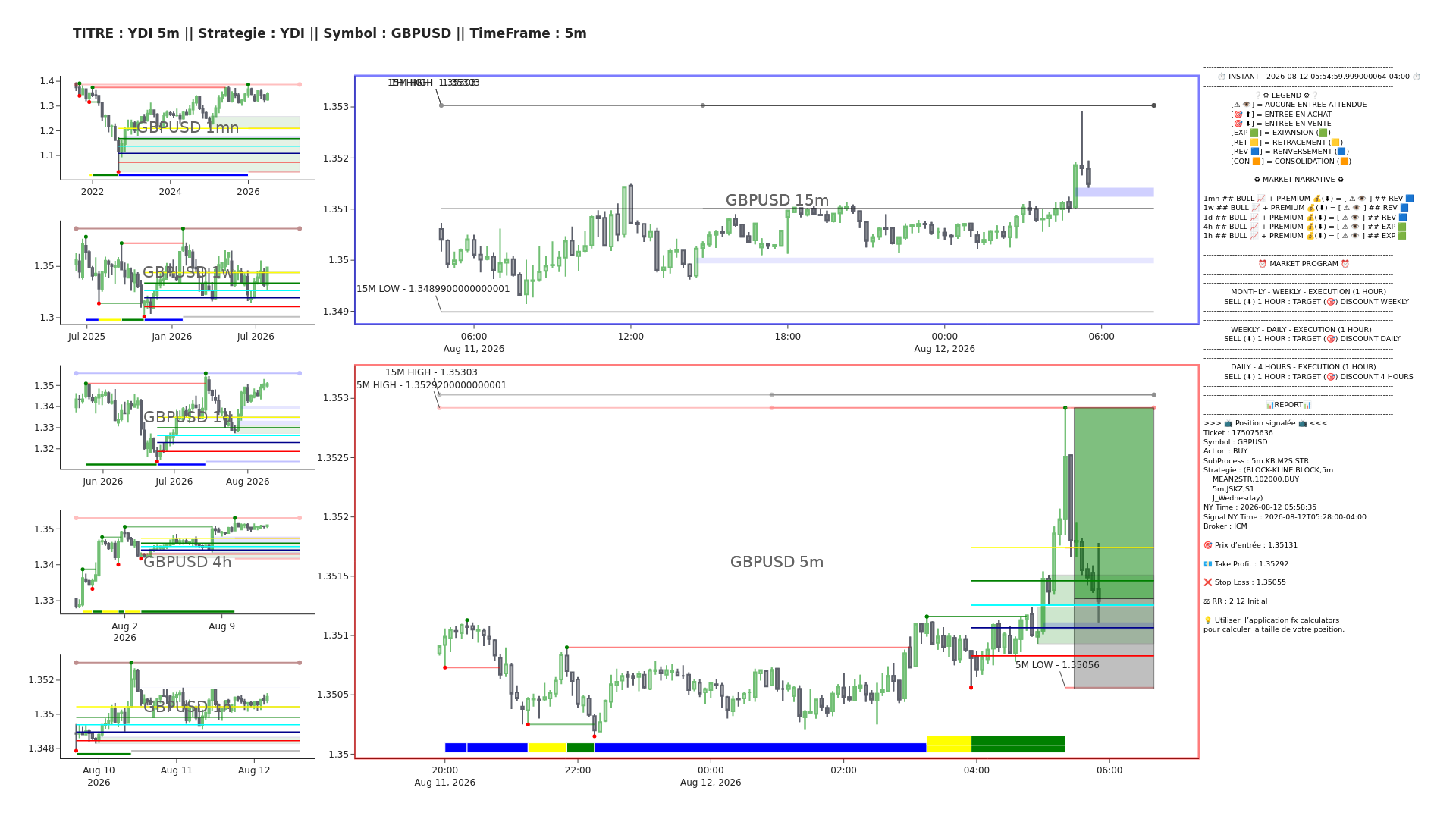Click the eye icon beside AUCUNE ENTREE ATTENDUE
Image resolution: width=1456 pixels, height=819 pixels.
pyautogui.click(x=1246, y=105)
